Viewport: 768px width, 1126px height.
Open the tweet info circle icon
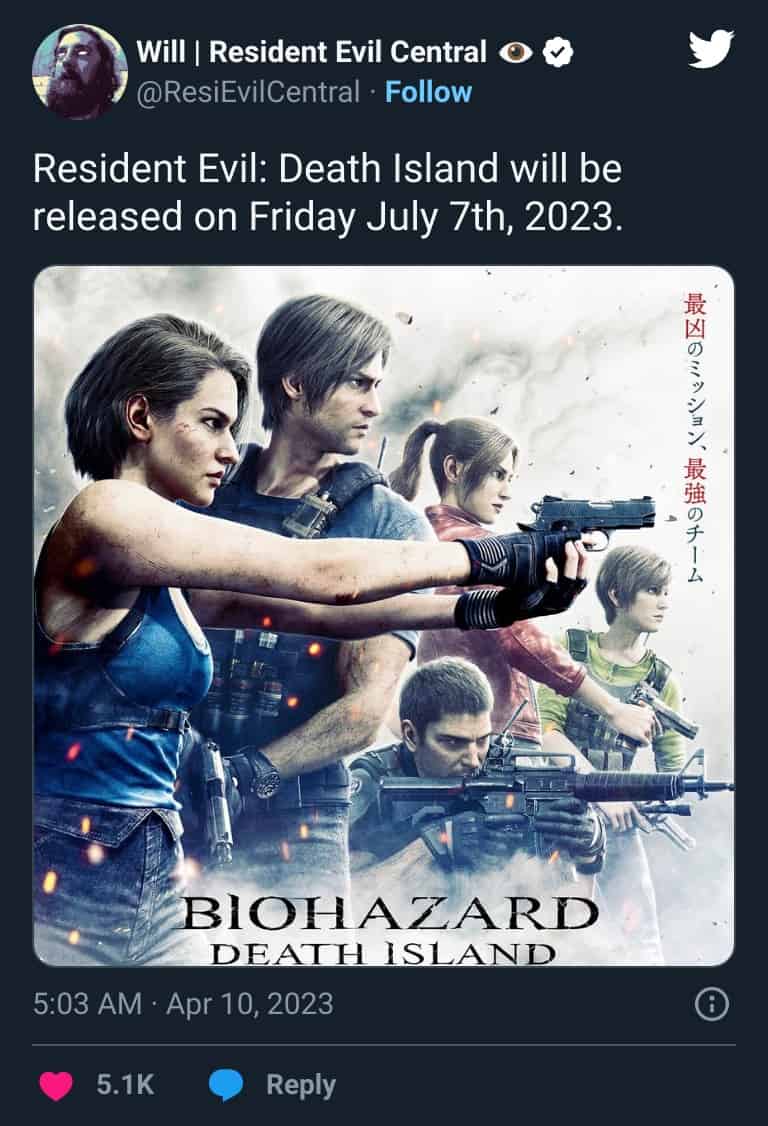click(x=711, y=1004)
